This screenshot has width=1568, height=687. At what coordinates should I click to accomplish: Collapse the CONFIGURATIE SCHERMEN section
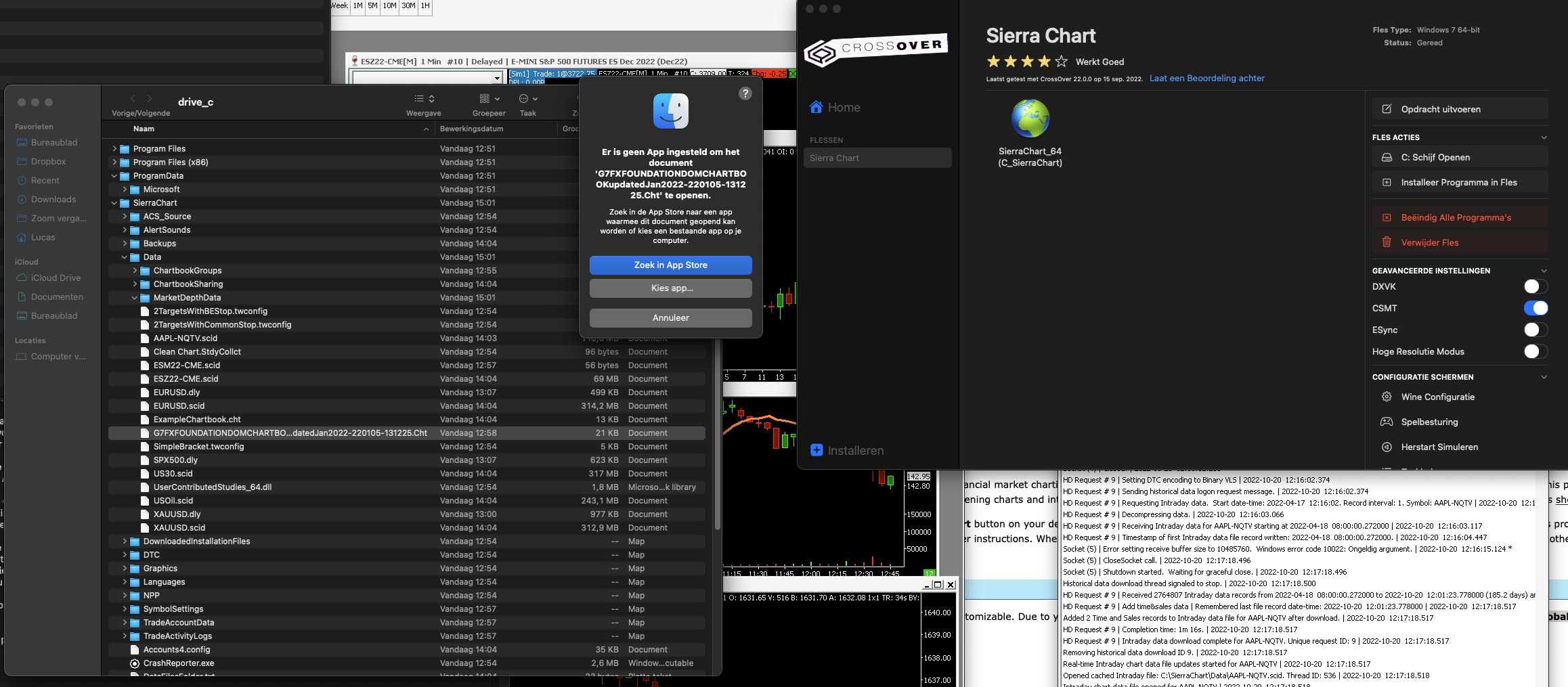[1544, 377]
